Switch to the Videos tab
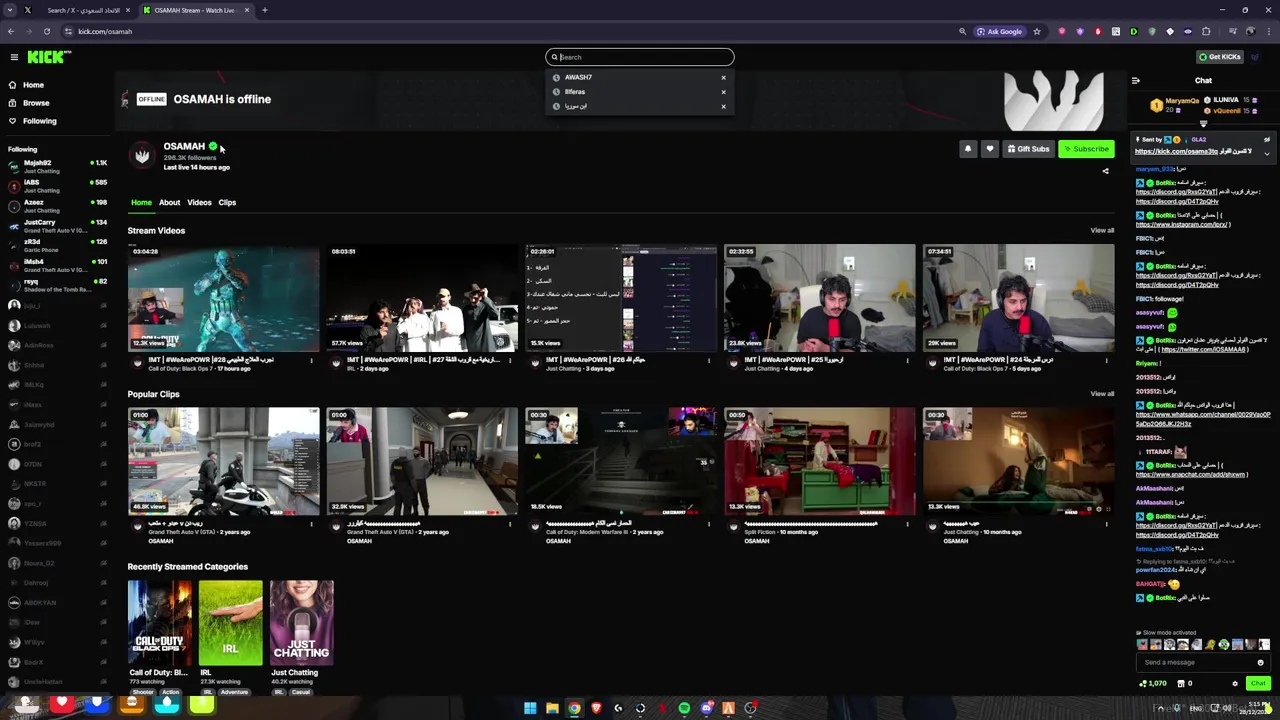This screenshot has width=1280, height=720. coord(199,202)
